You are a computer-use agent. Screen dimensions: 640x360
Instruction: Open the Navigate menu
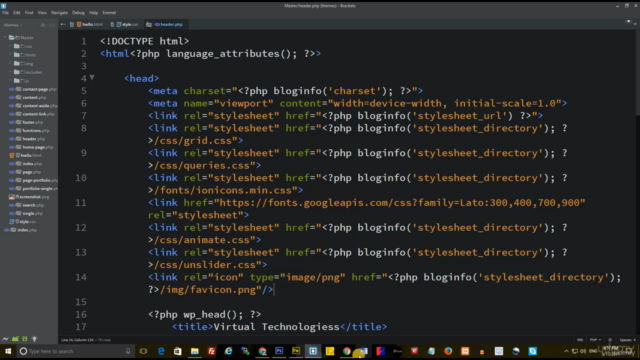point(59,13)
